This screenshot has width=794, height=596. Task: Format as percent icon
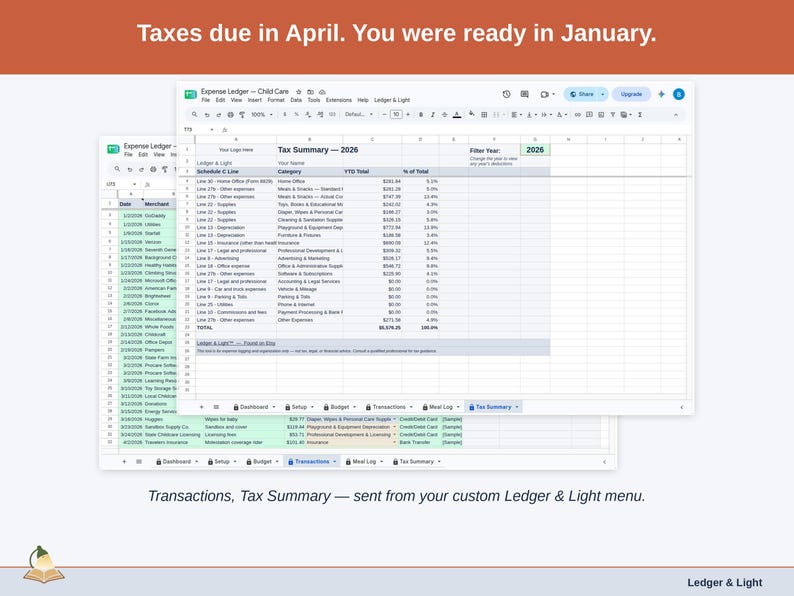click(297, 114)
